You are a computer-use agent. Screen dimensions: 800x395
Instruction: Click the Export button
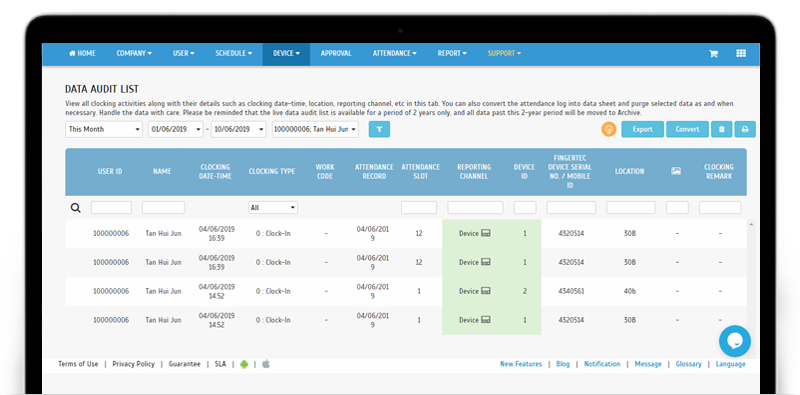642,130
